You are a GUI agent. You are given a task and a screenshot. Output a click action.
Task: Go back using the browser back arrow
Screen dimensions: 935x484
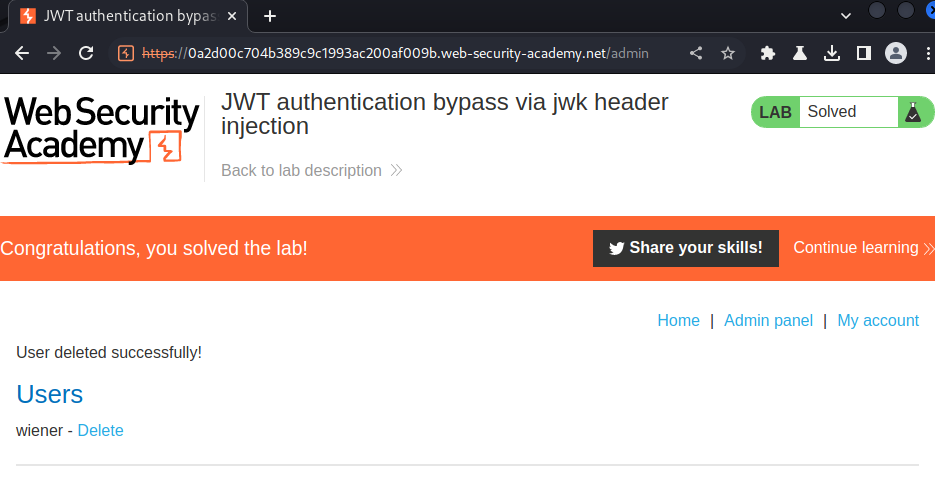click(x=22, y=53)
